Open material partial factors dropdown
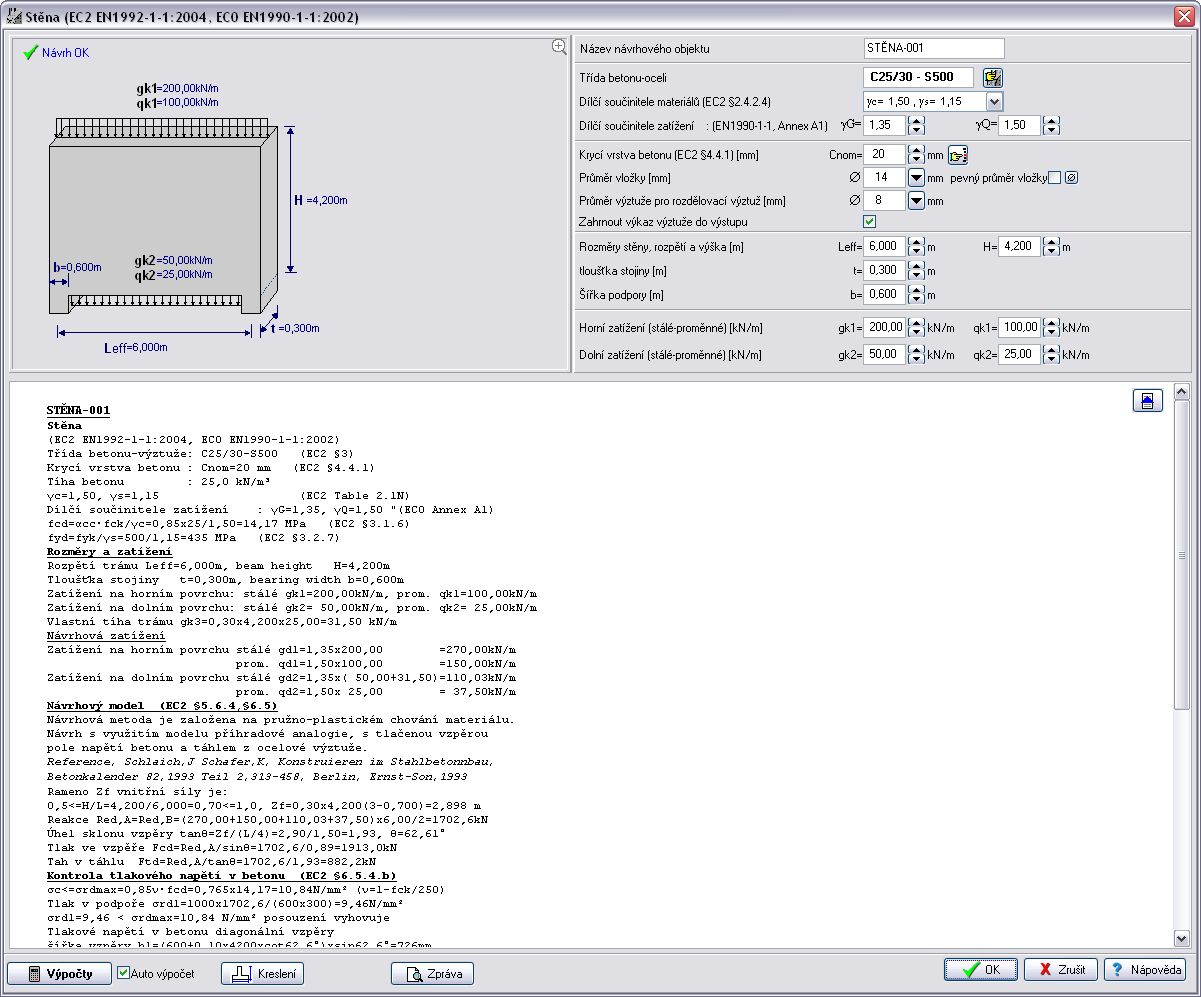This screenshot has width=1201, height=997. (993, 101)
